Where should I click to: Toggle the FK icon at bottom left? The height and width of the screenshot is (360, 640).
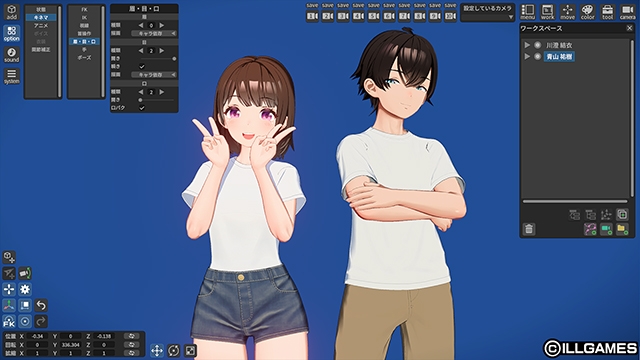[9, 322]
